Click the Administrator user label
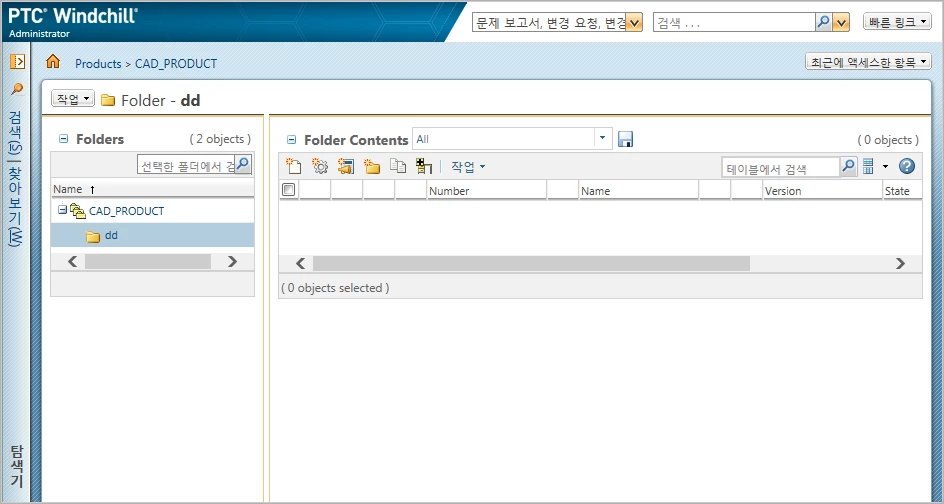The image size is (944, 504). click(x=39, y=34)
